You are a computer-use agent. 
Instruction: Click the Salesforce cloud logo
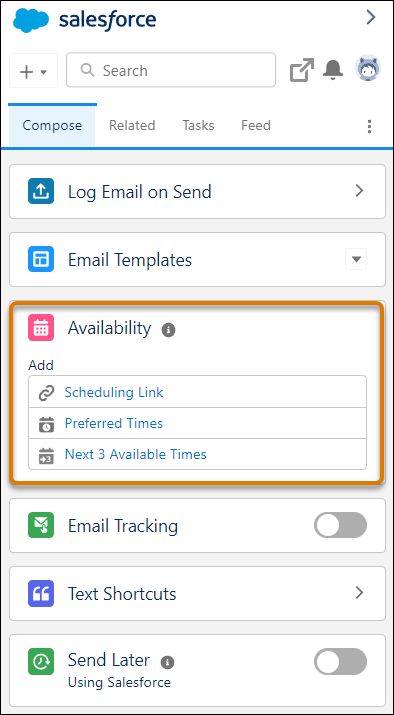[x=31, y=20]
